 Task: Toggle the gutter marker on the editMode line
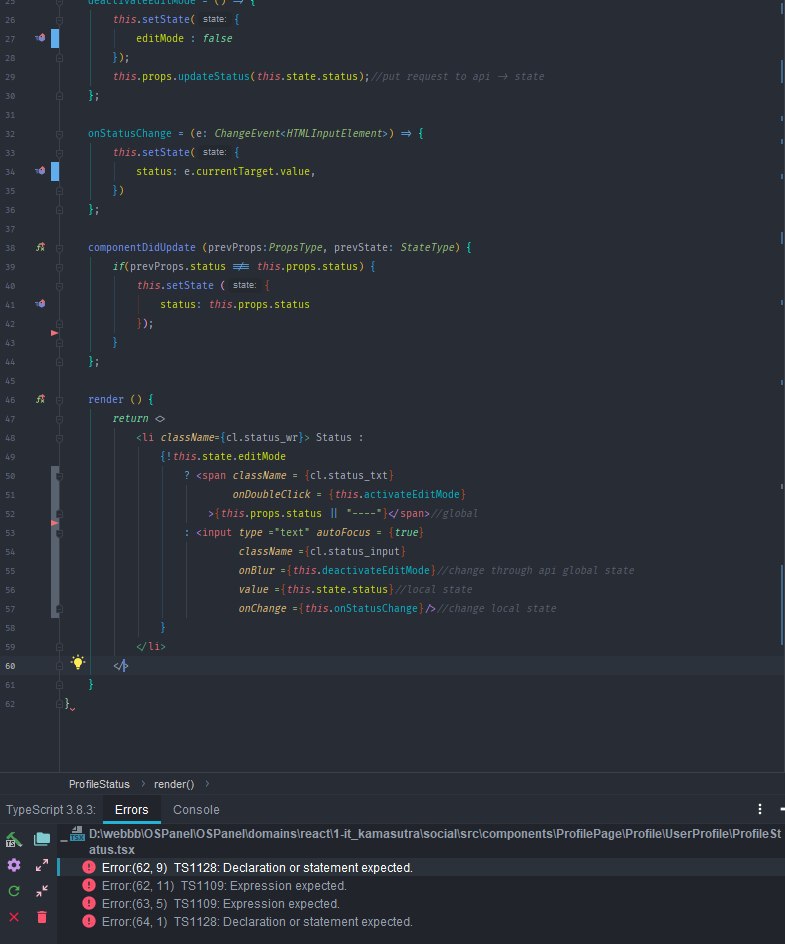coord(40,38)
